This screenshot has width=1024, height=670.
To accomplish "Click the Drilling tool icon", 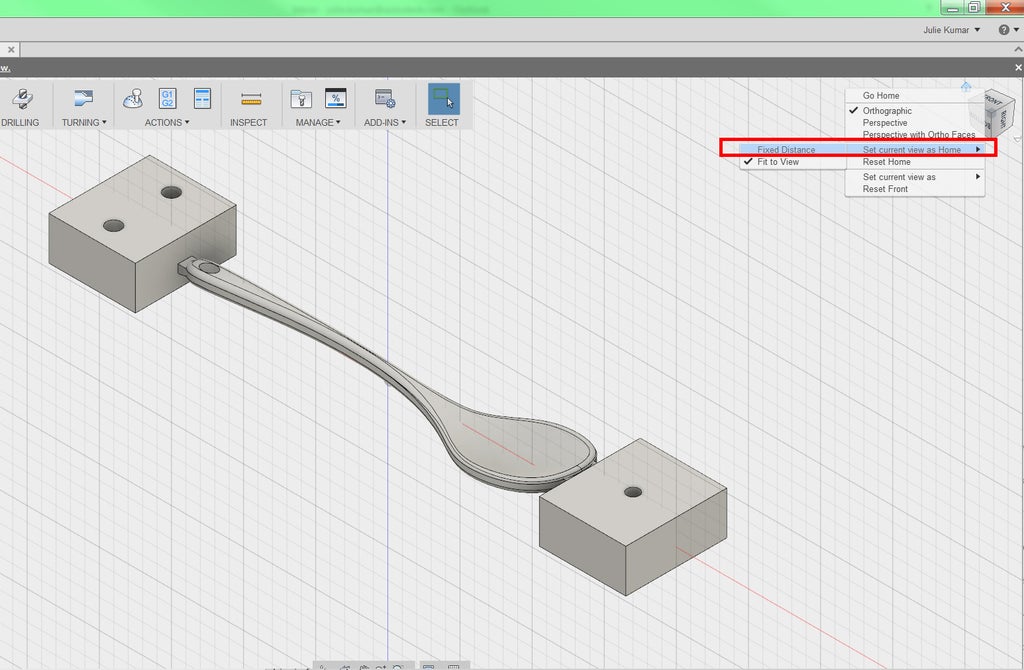I will [x=22, y=99].
